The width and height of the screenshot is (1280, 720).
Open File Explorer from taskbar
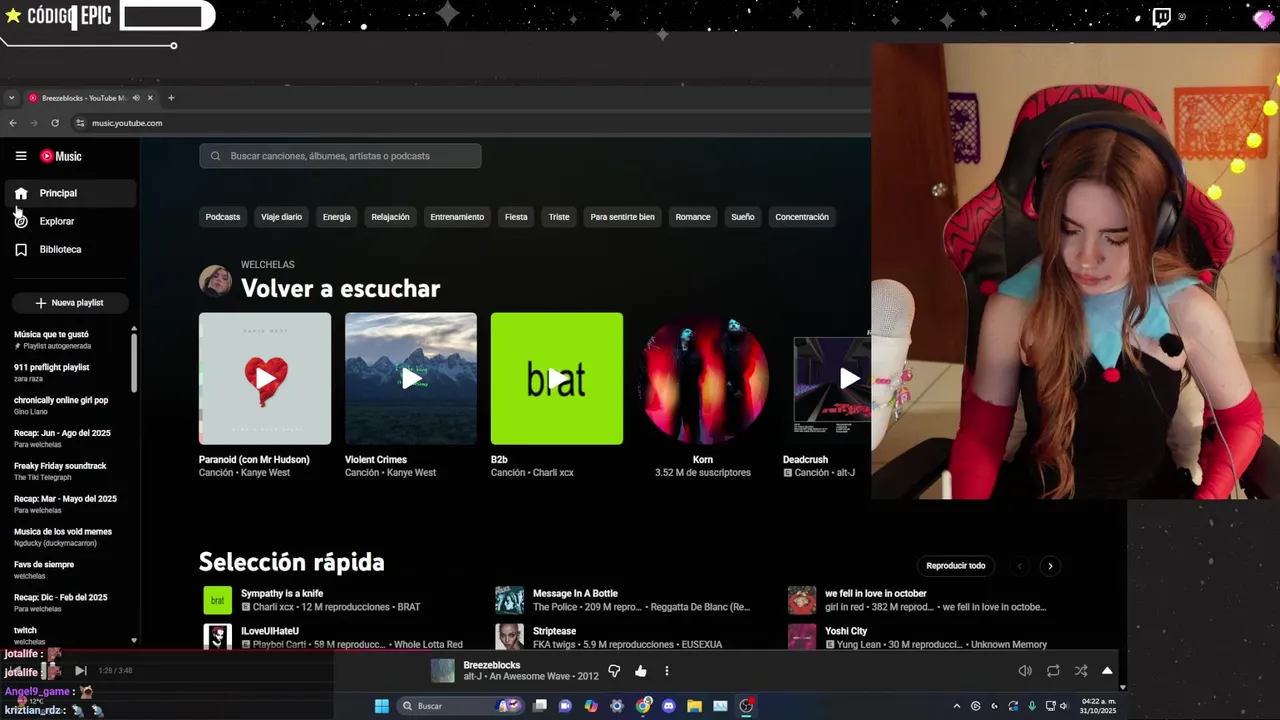(694, 706)
